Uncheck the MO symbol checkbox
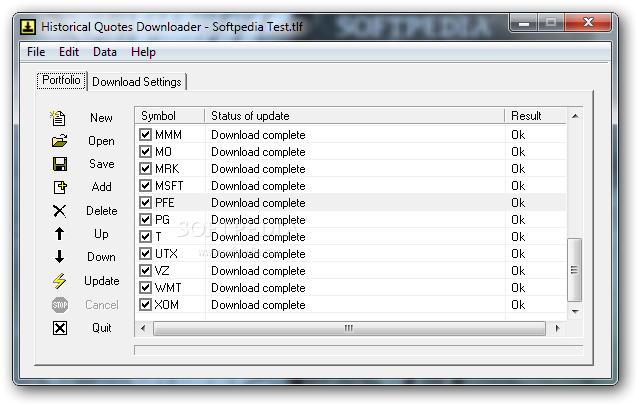This screenshot has width=639, height=406. point(145,152)
